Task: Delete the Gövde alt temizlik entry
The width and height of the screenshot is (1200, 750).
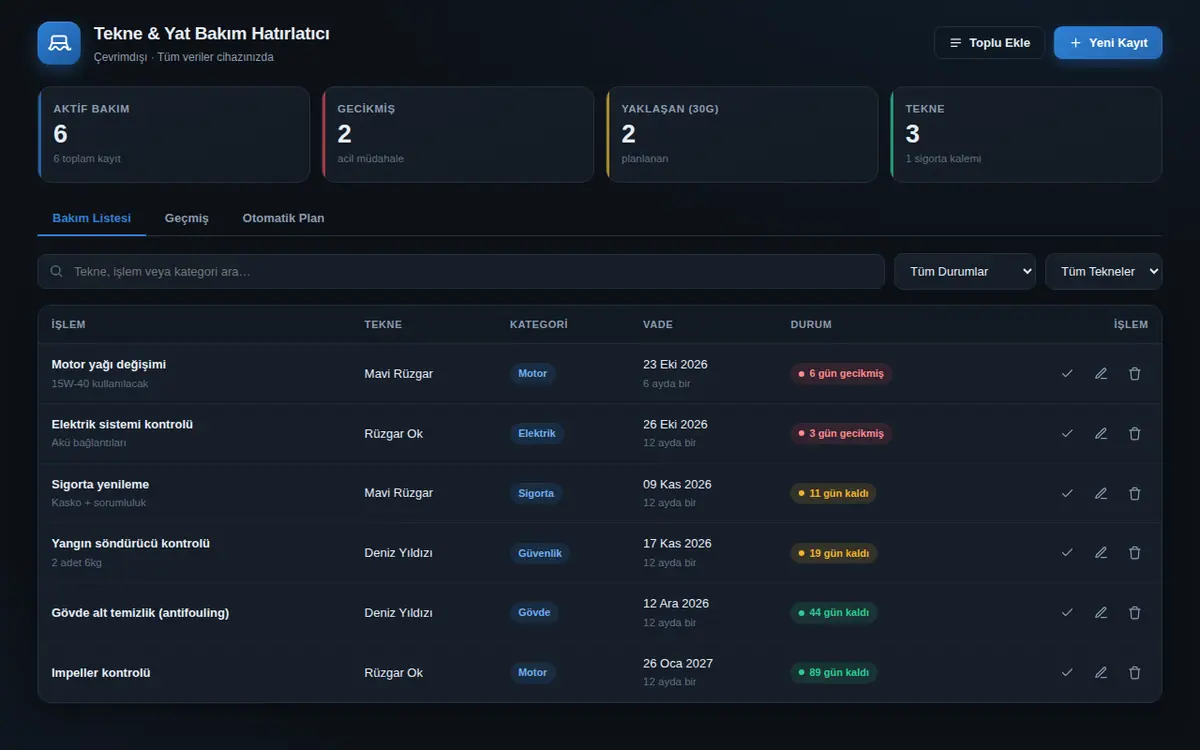Action: (x=1135, y=613)
